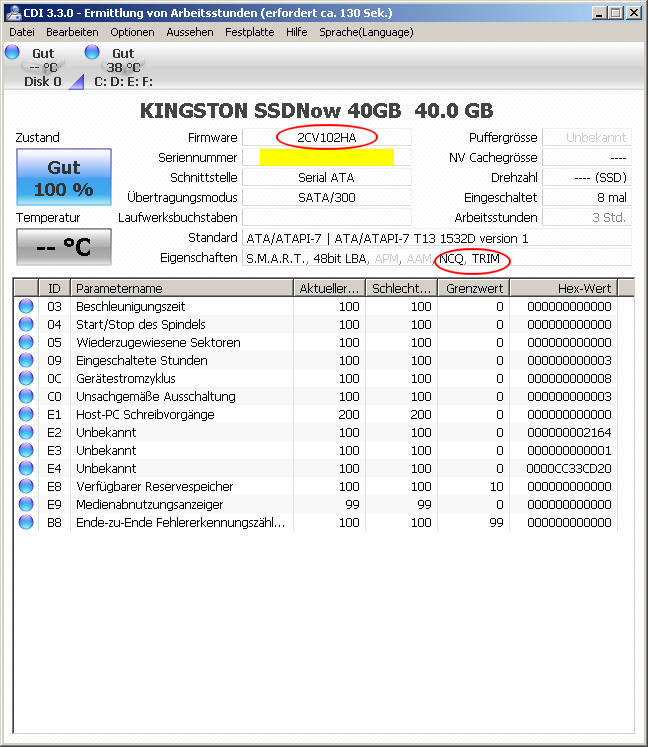Viewport: 648px width, 747px height.
Task: Click status orb for Start/Stop des Spindels
Action: [x=26, y=324]
